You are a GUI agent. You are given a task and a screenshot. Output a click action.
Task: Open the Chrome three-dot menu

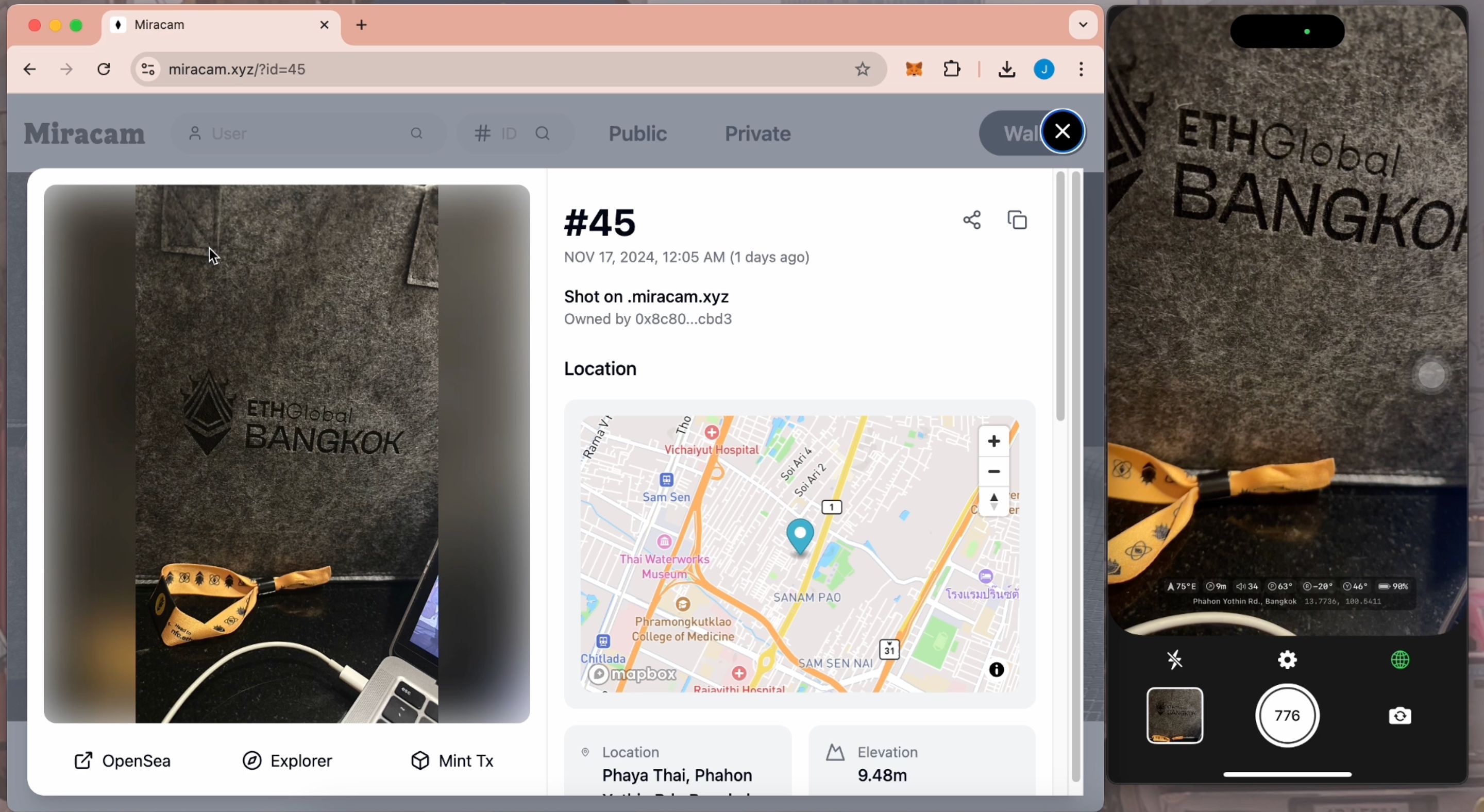coord(1081,70)
